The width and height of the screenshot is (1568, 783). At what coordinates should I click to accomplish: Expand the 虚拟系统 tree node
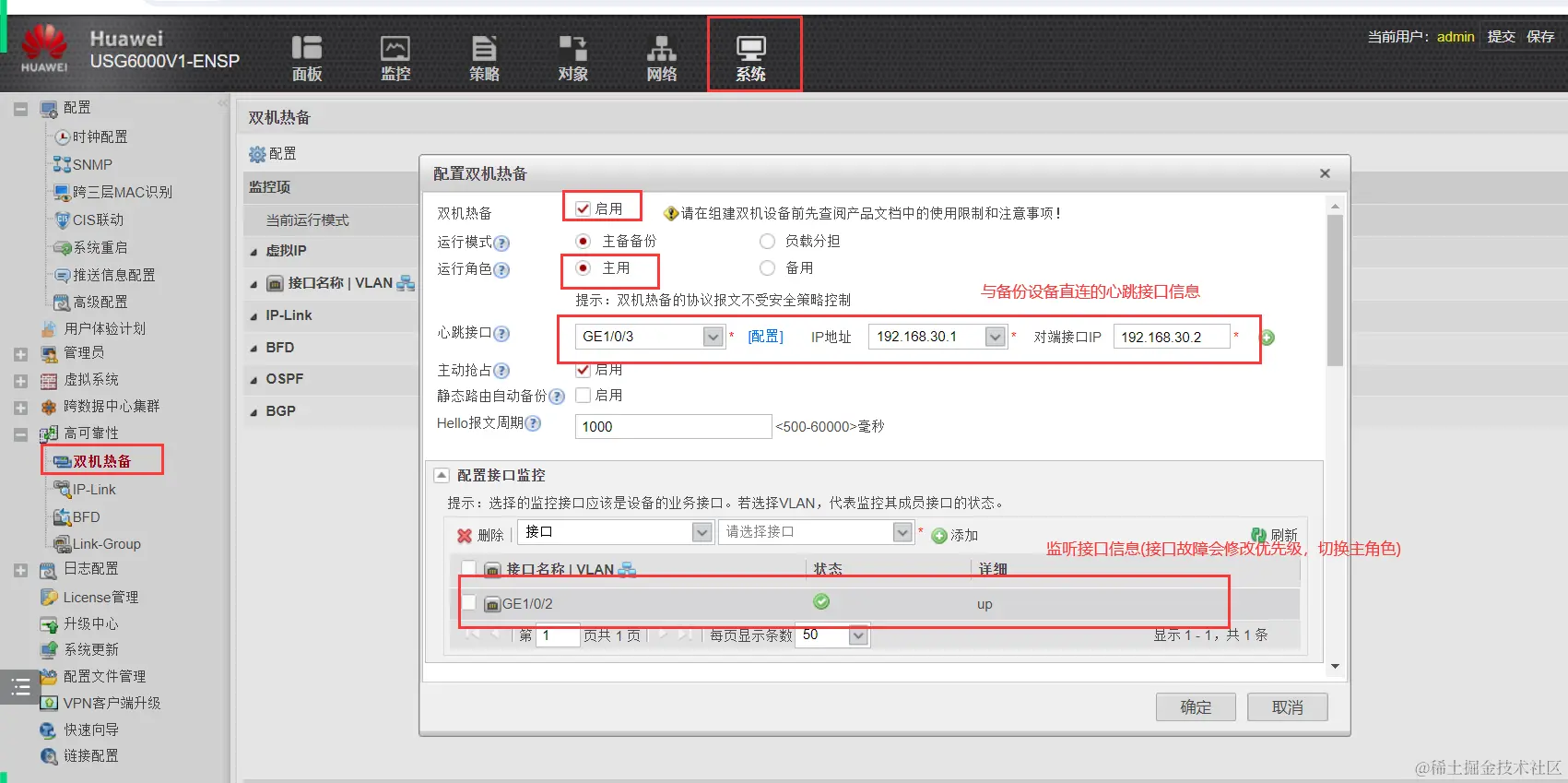coord(20,381)
